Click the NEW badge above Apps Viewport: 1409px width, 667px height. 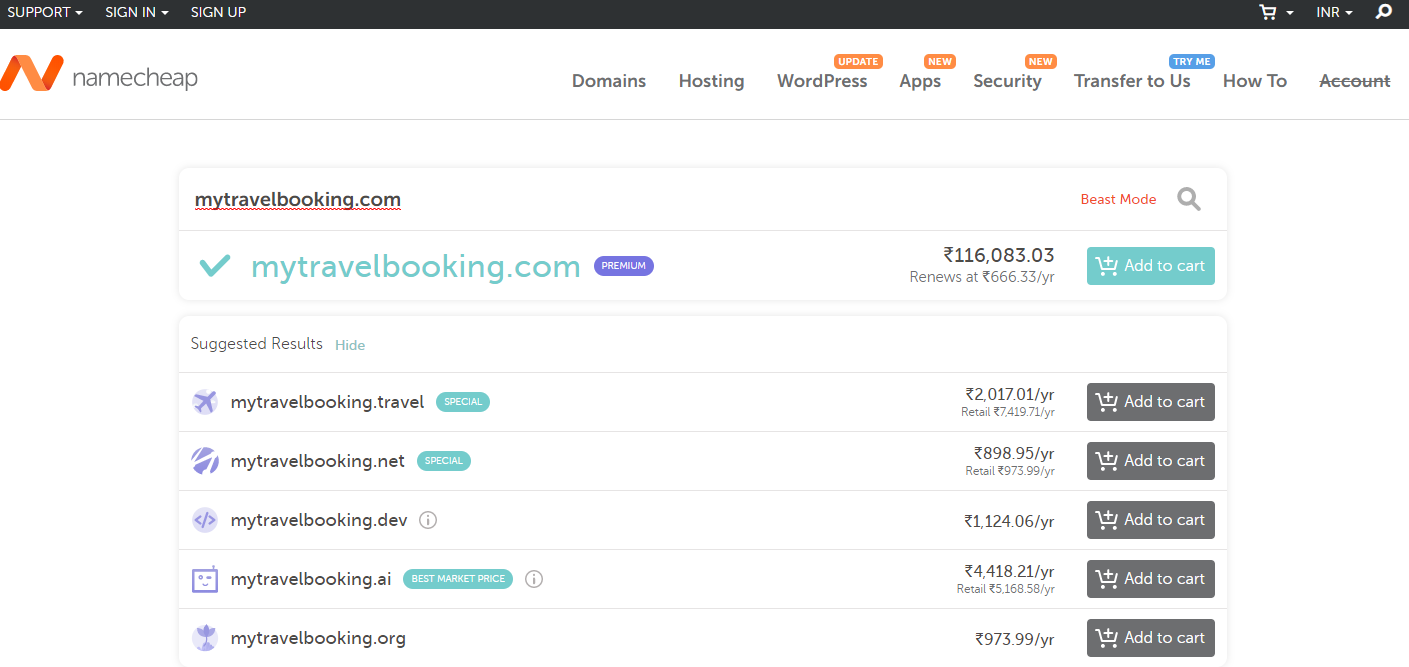[940, 62]
